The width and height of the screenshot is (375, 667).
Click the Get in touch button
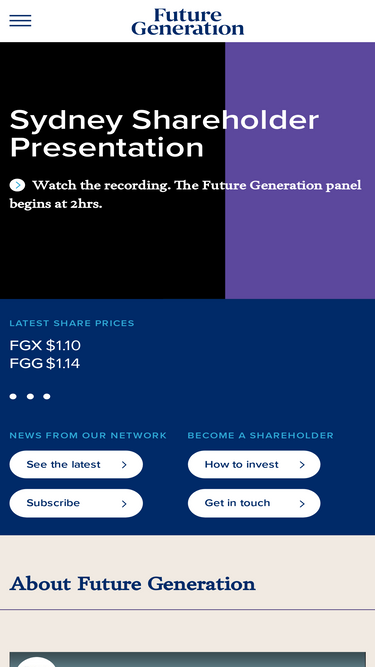[254, 503]
